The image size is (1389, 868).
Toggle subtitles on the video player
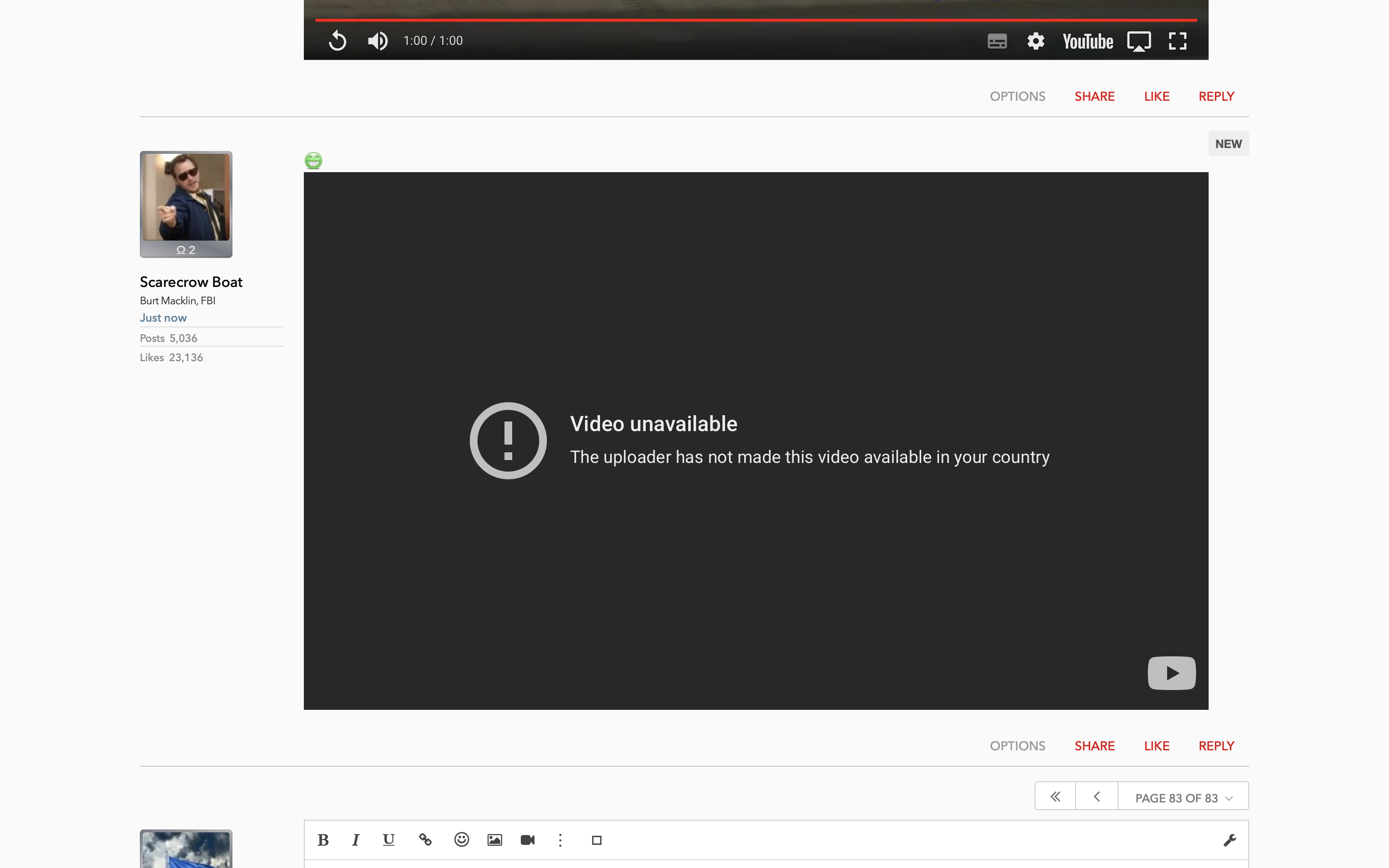point(997,41)
